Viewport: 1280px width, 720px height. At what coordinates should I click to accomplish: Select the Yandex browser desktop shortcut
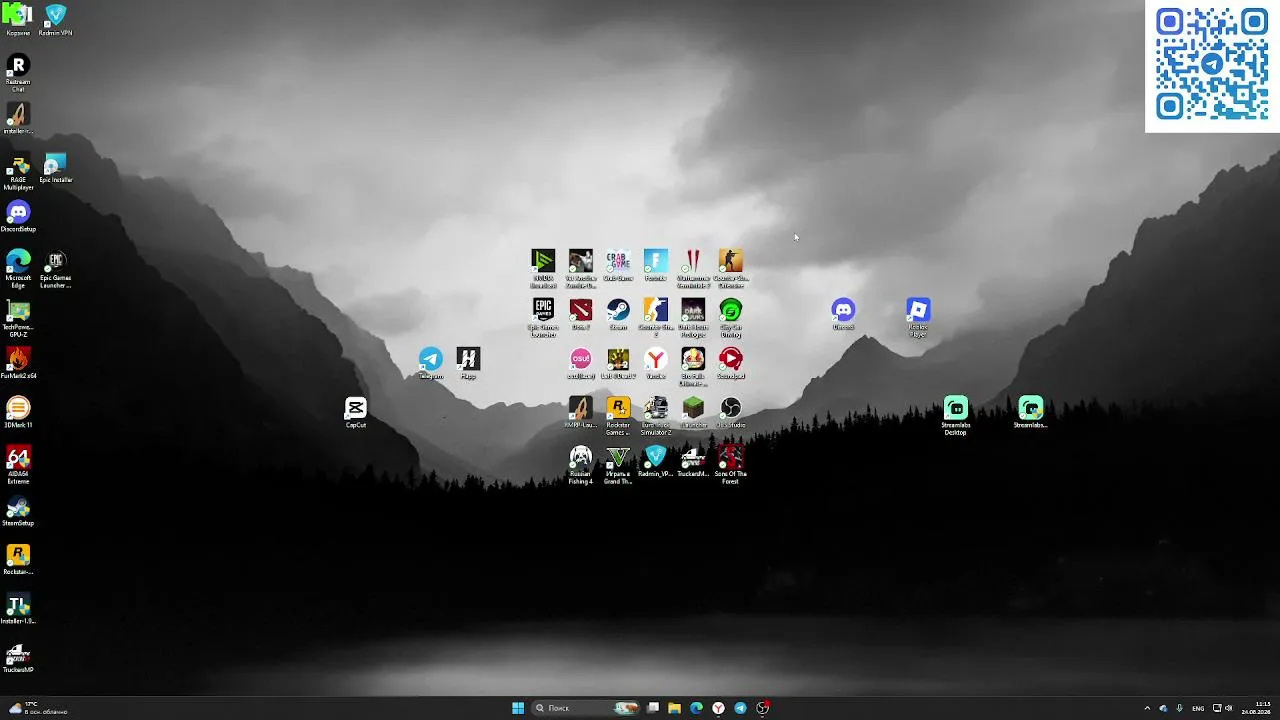656,363
